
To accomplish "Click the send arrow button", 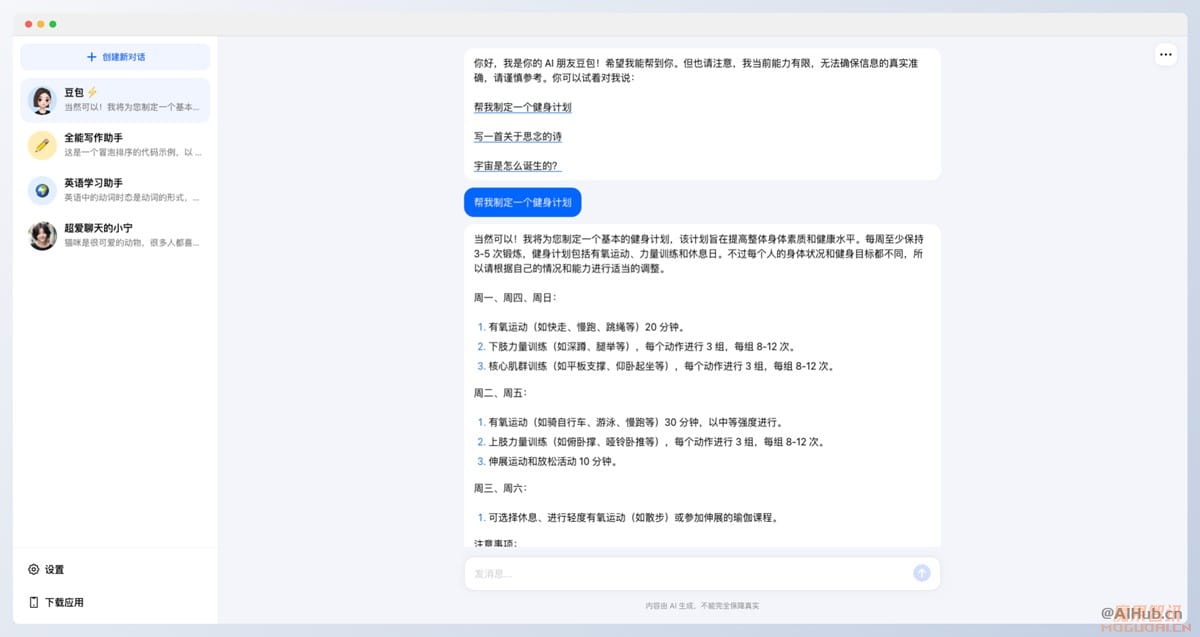I will point(922,573).
